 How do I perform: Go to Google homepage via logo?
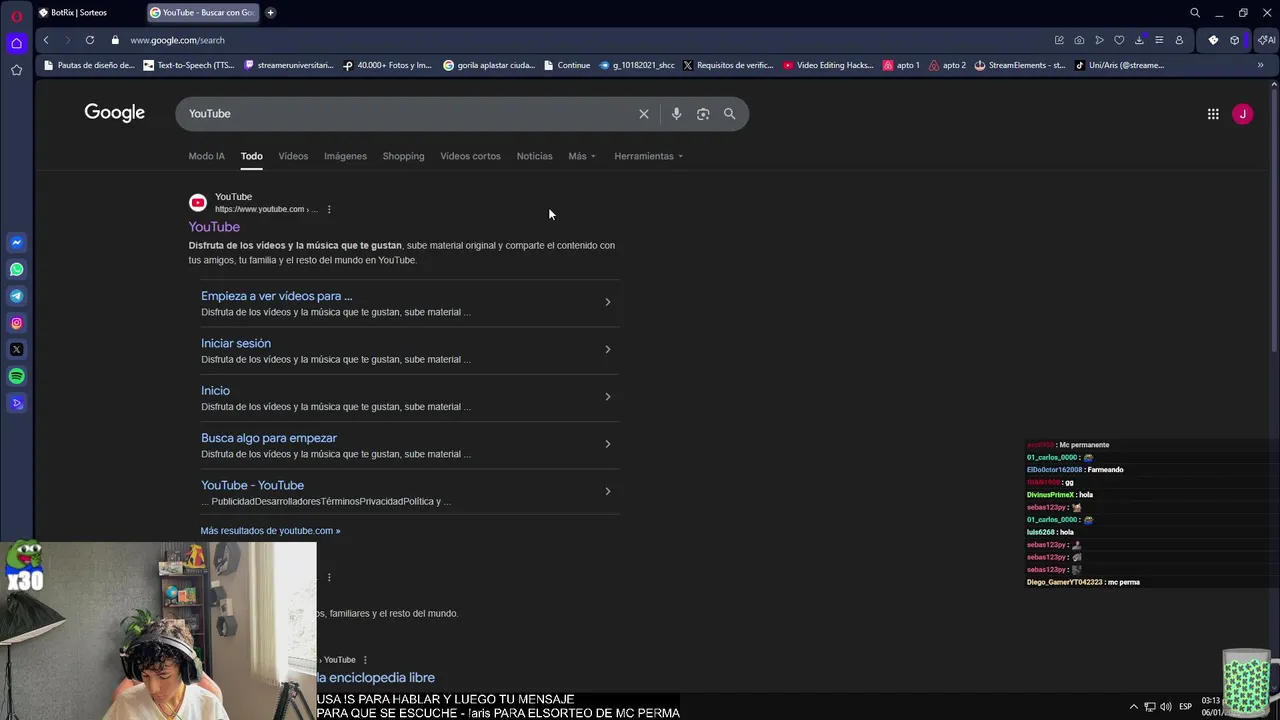tap(115, 113)
